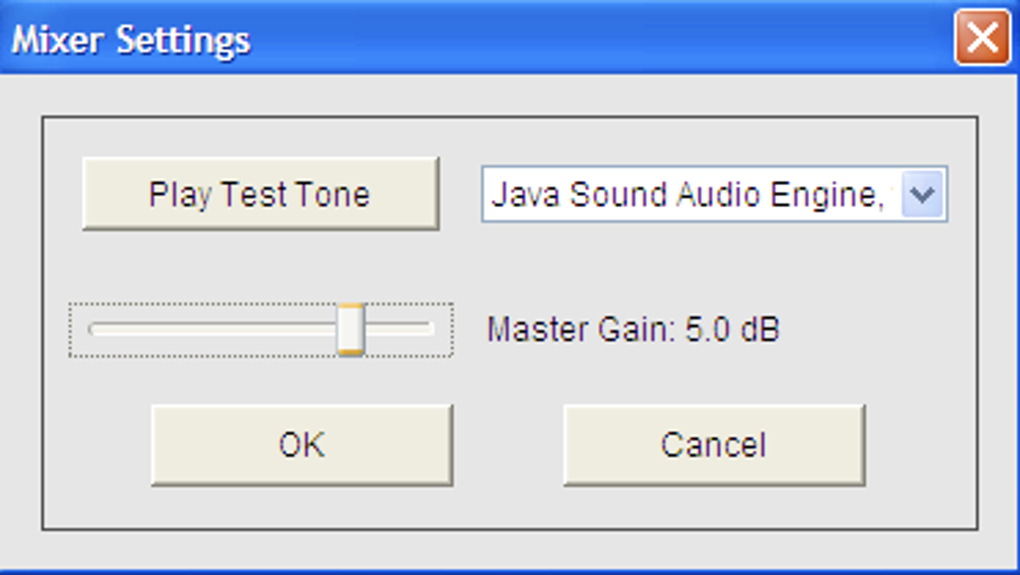Image resolution: width=1020 pixels, height=575 pixels.
Task: Select the mixer combo box text field
Action: pyautogui.click(x=691, y=194)
